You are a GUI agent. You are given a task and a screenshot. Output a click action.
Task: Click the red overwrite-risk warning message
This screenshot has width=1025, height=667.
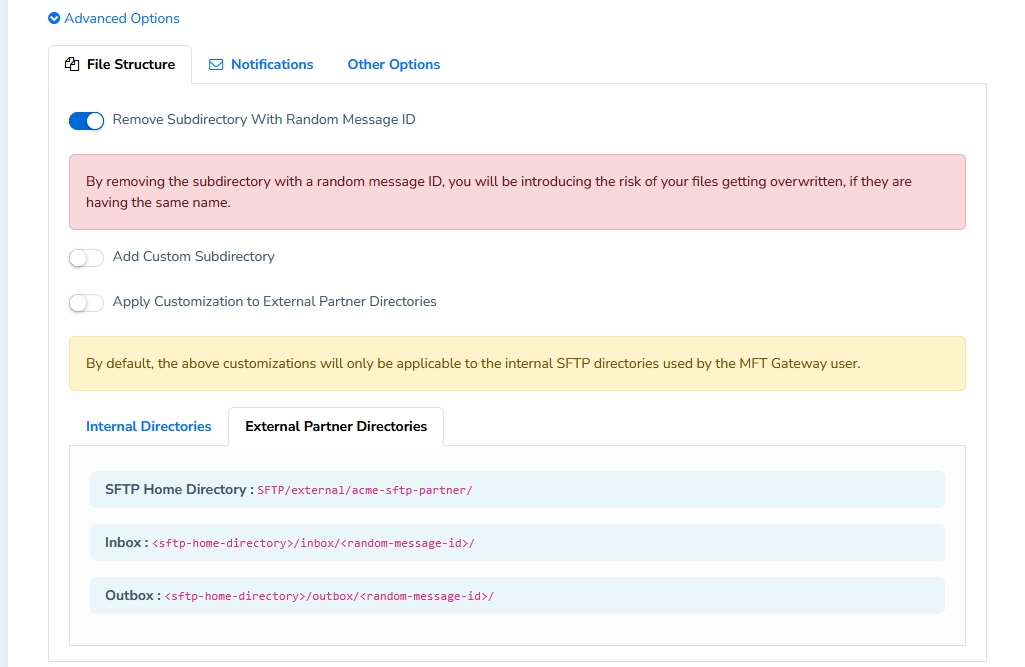pos(517,192)
